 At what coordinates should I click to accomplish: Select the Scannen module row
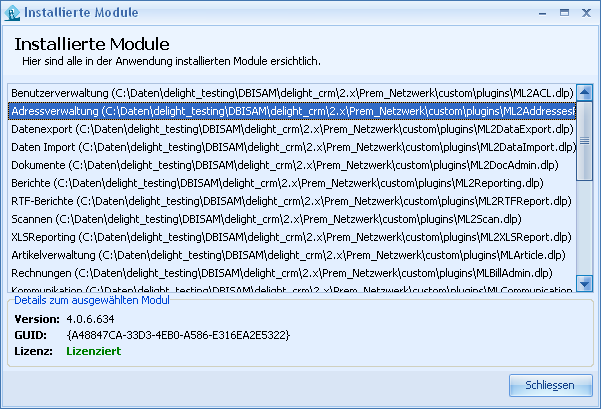292,219
